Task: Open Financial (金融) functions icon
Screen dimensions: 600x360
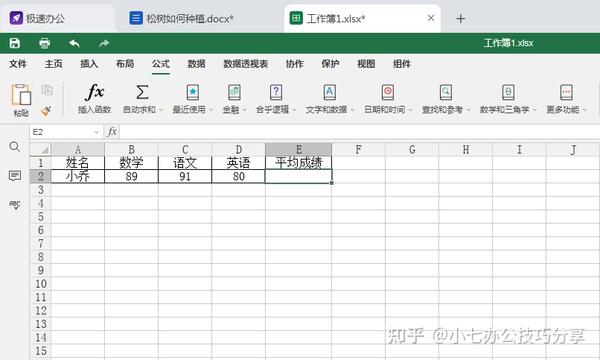Action: tap(234, 92)
